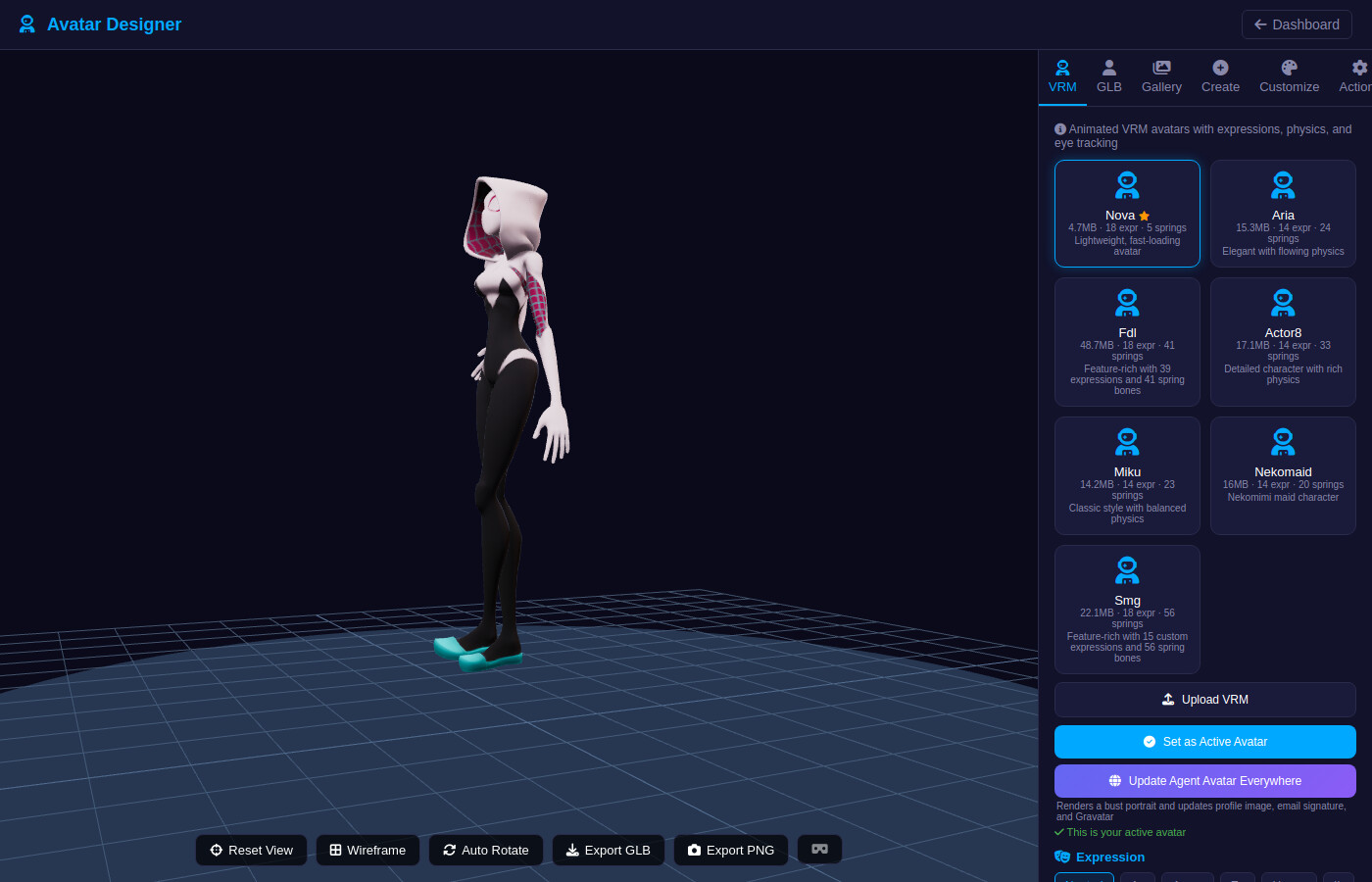Select the Miku avatar card
1372x882 pixels.
(x=1127, y=475)
